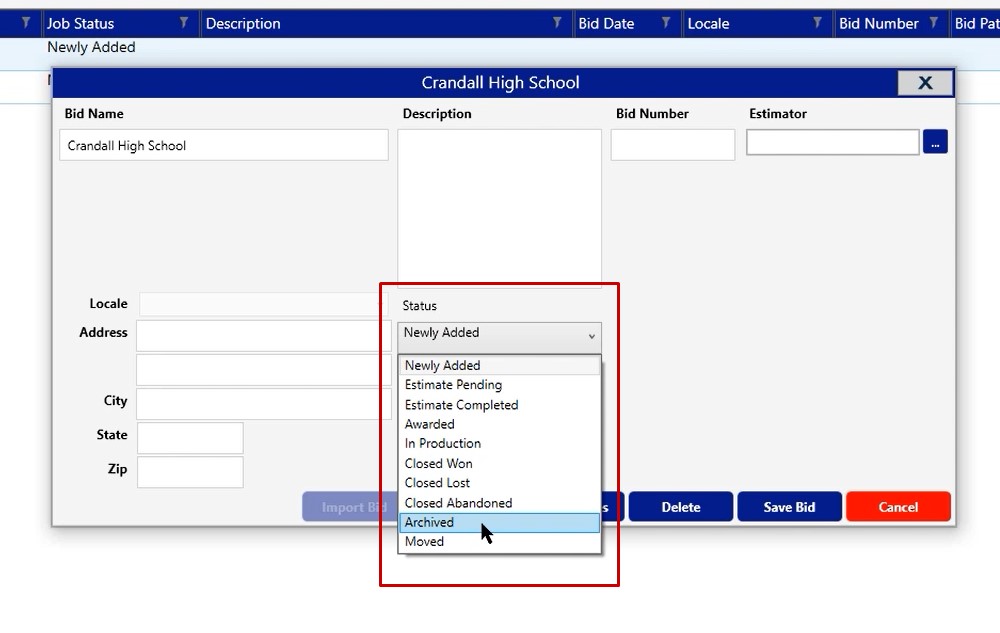Select In Production status option
The width and height of the screenshot is (1000, 633).
click(442, 443)
